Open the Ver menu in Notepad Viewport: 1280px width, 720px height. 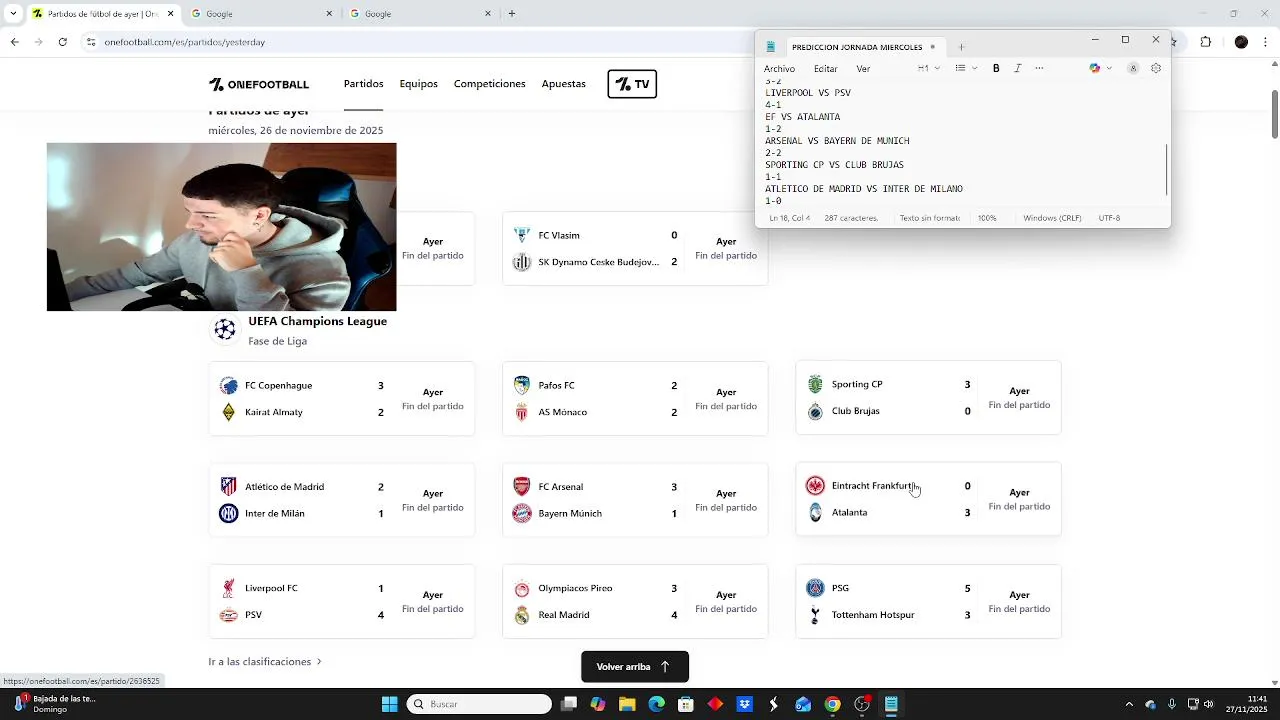[x=863, y=69]
